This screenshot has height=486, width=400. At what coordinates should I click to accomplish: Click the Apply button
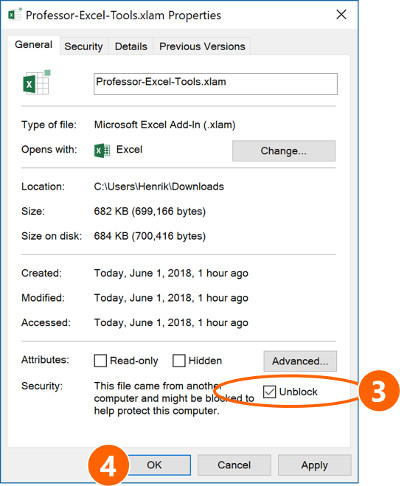[x=315, y=465]
